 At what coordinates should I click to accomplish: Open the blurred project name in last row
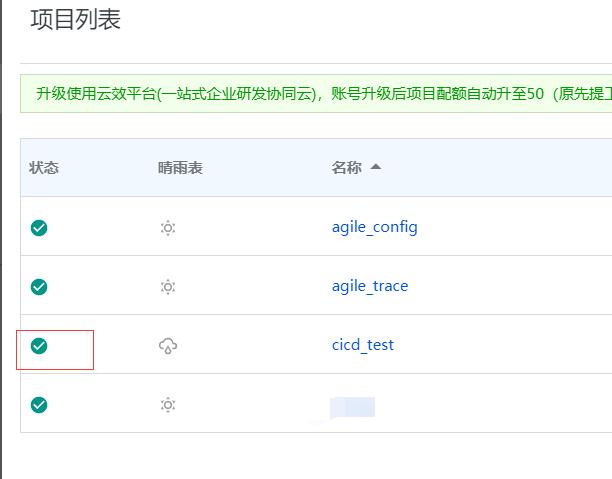352,406
